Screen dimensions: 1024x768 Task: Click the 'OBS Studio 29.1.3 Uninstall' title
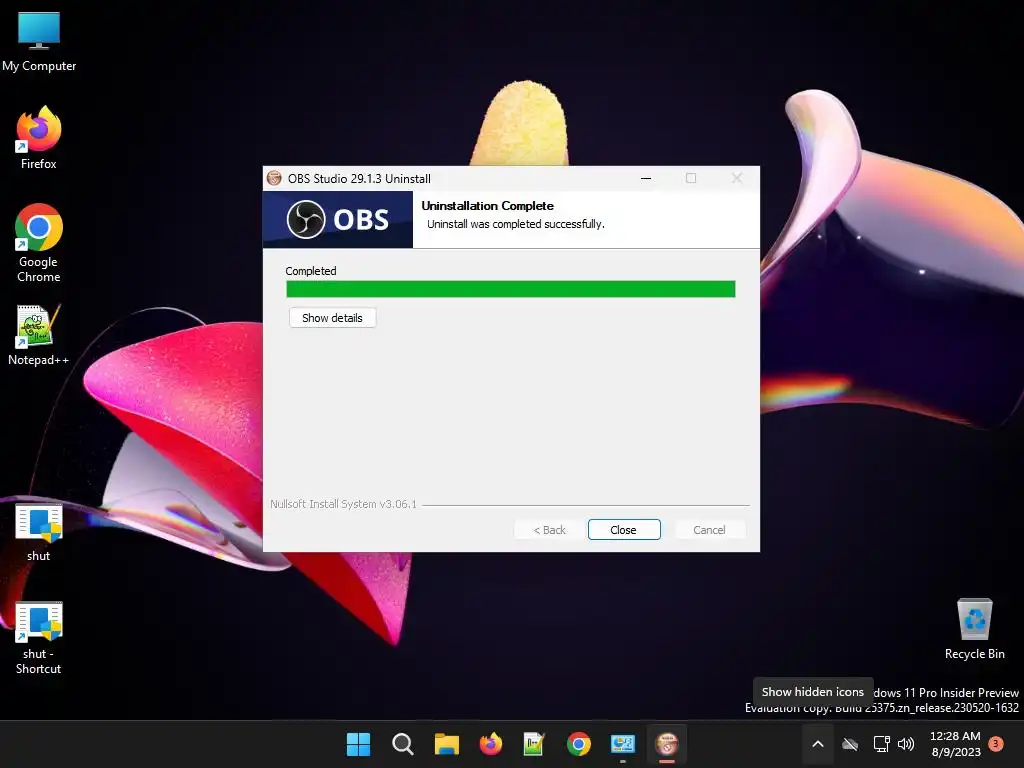[x=359, y=179]
